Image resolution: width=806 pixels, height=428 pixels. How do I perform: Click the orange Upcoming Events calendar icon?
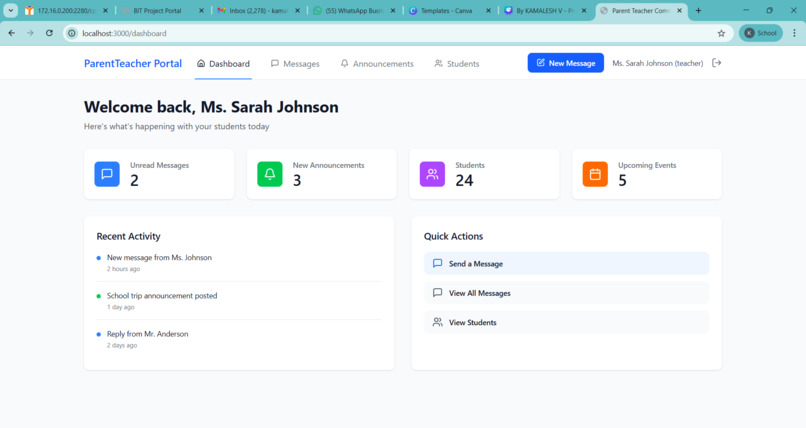pyautogui.click(x=595, y=174)
